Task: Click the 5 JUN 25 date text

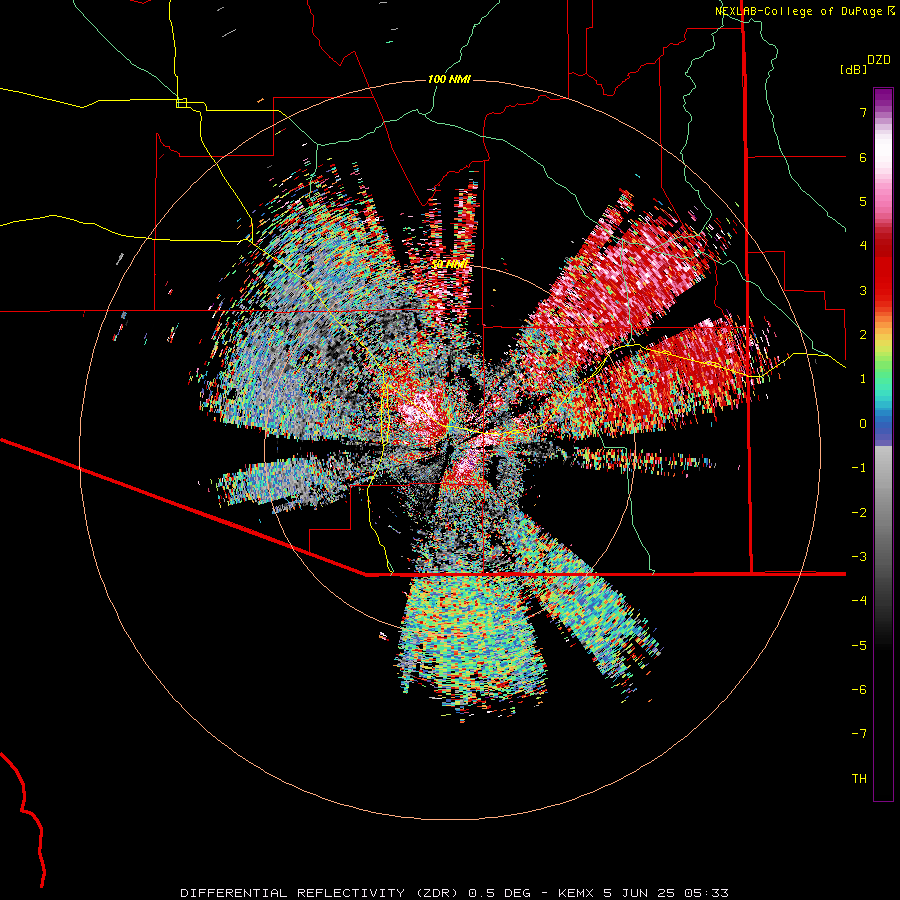Action: point(639,893)
